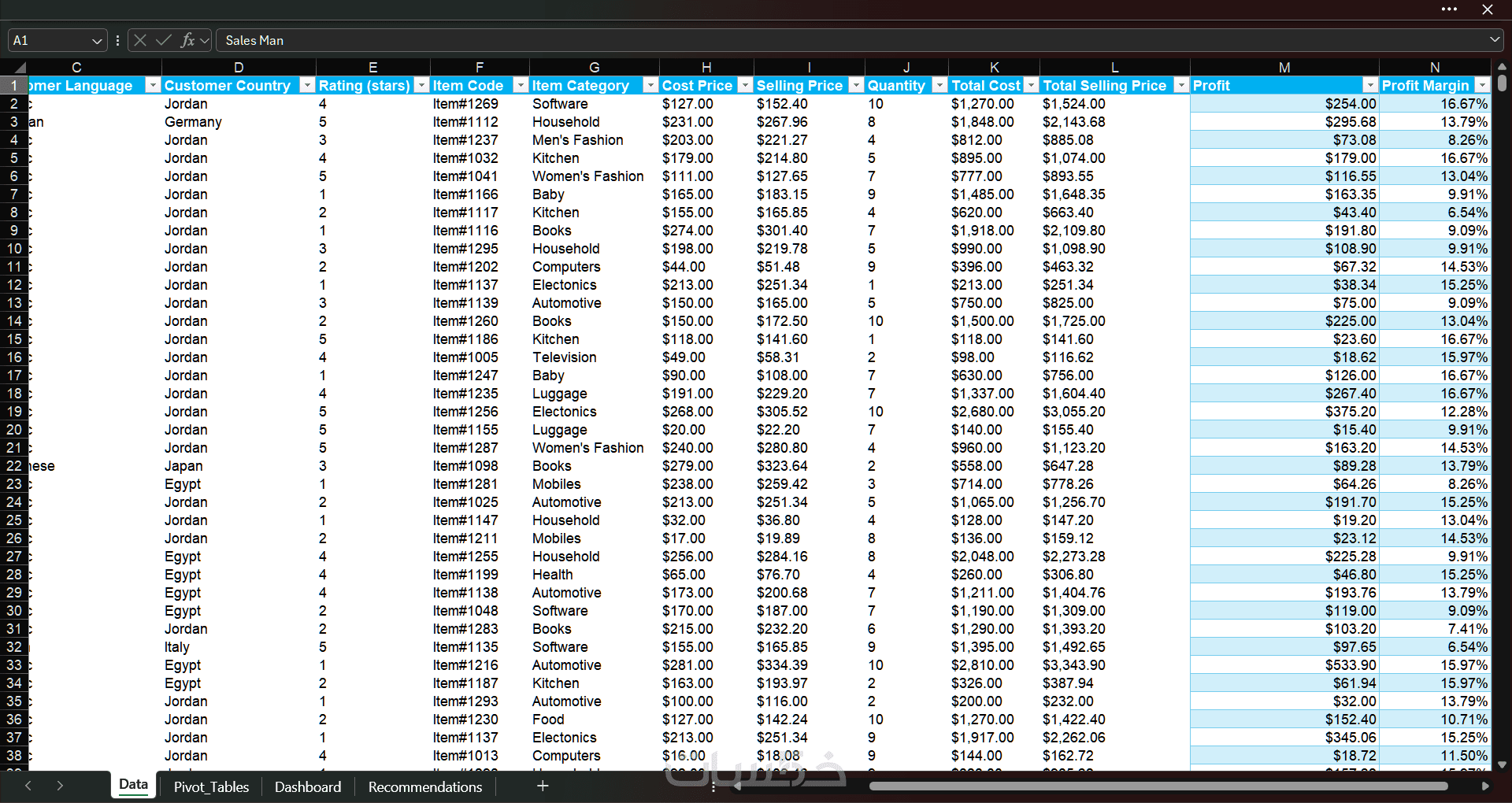
Task: Select profit $295.68 cell
Action: (1284, 122)
